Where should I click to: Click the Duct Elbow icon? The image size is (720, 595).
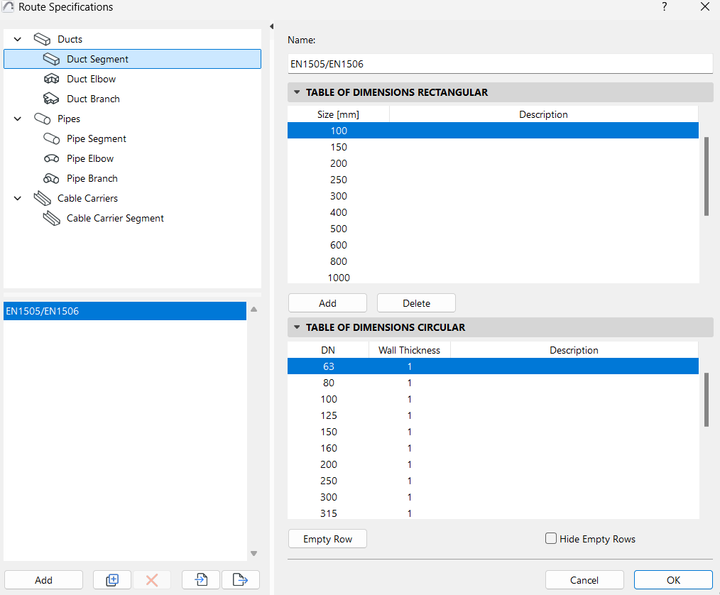pyautogui.click(x=51, y=79)
